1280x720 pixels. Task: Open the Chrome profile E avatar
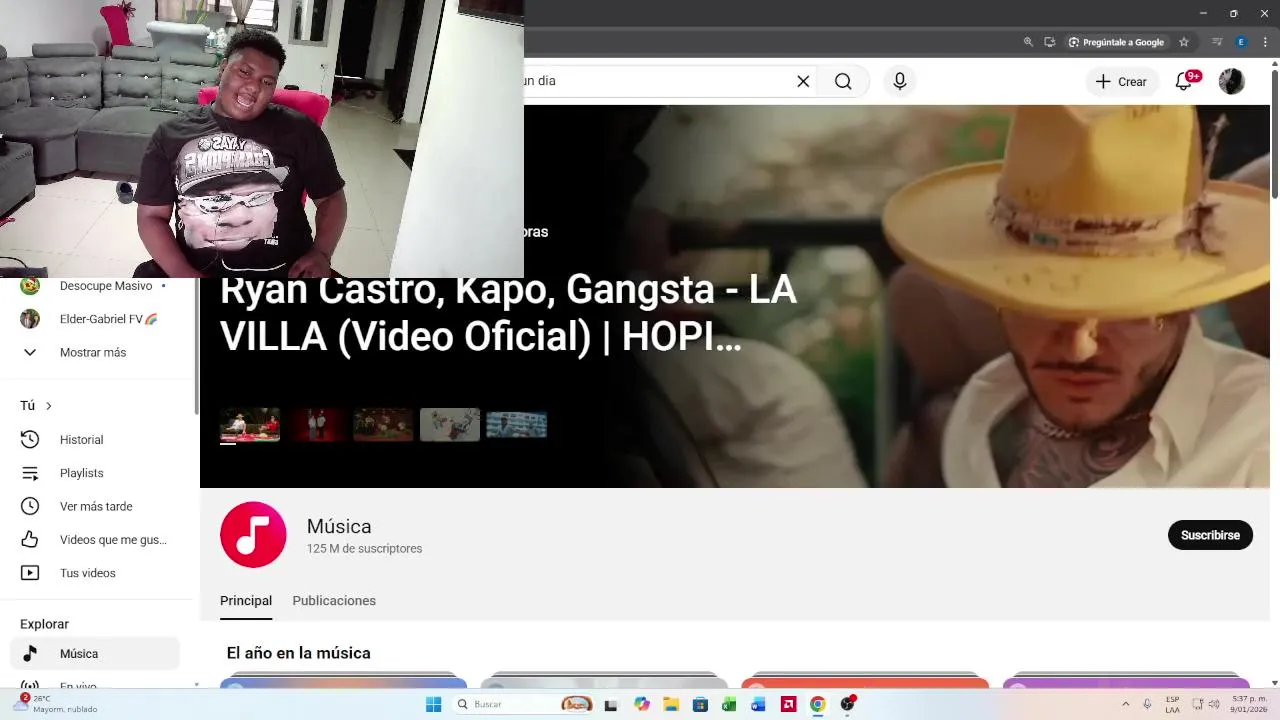pyautogui.click(x=1241, y=42)
